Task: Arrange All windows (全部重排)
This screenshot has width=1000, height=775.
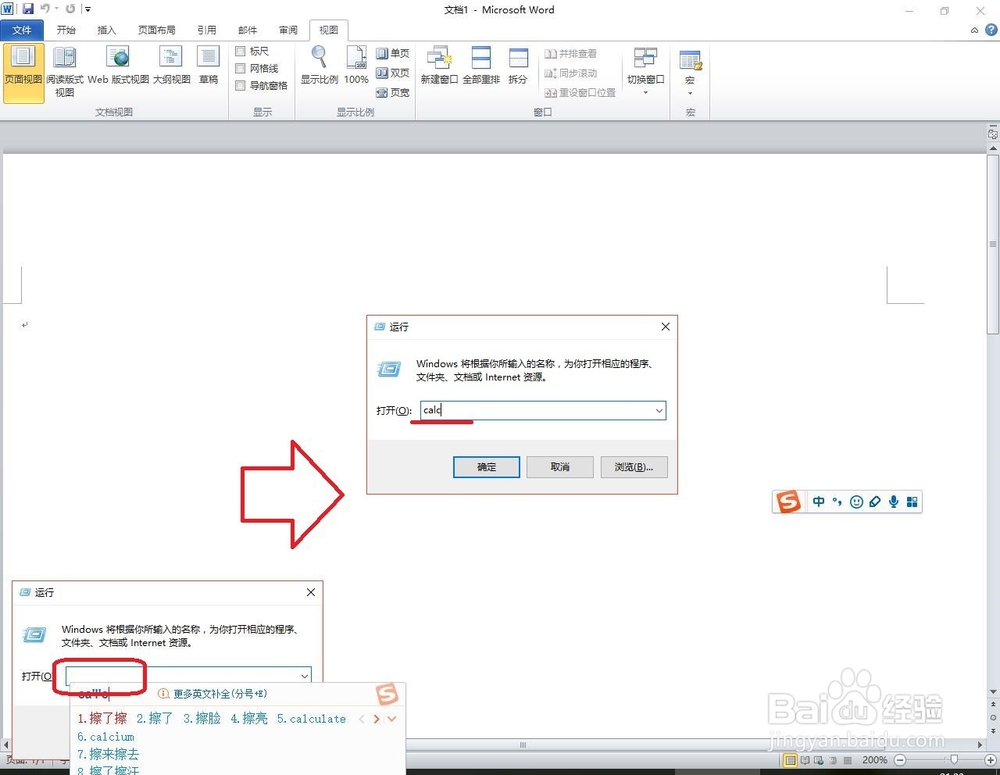Action: 481,66
